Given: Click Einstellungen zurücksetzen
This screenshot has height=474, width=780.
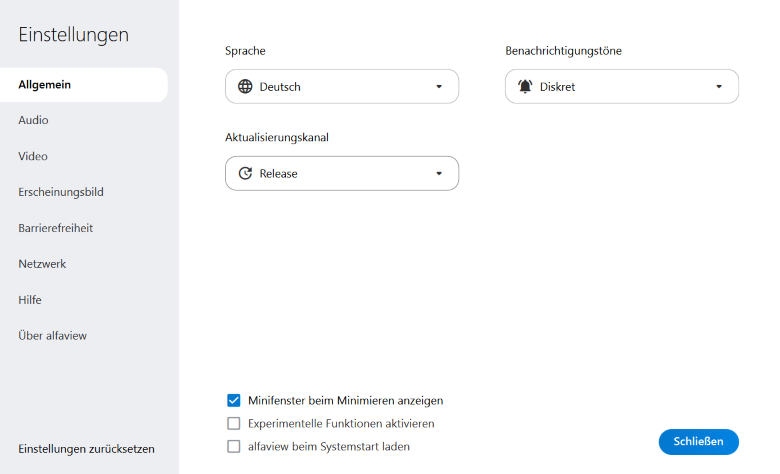Looking at the screenshot, I should click(x=87, y=449).
